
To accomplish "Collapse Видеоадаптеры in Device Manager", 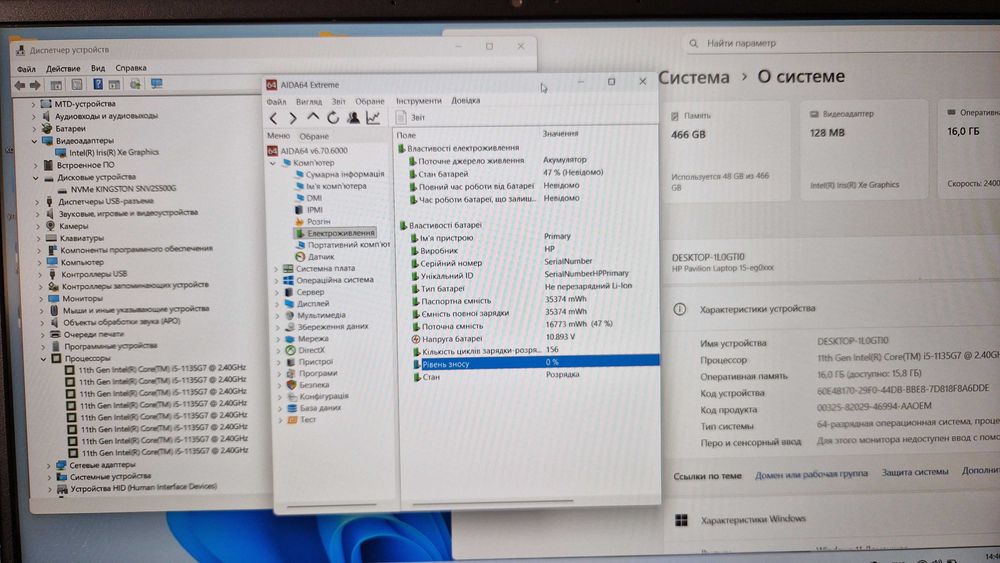I will pos(35,142).
